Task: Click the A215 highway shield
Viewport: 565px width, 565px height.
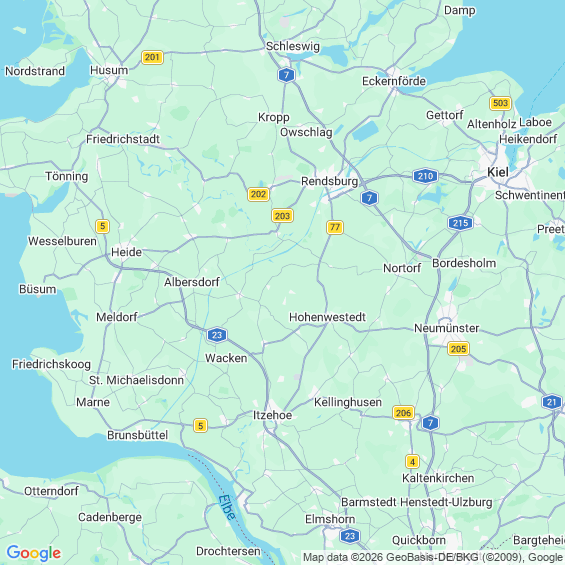Action: pos(460,223)
